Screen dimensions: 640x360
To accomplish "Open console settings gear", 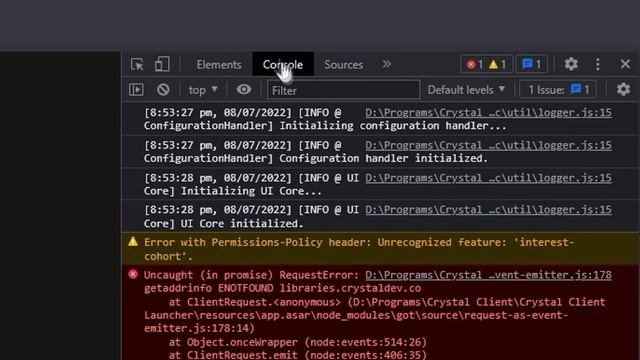I will pyautogui.click(x=623, y=89).
